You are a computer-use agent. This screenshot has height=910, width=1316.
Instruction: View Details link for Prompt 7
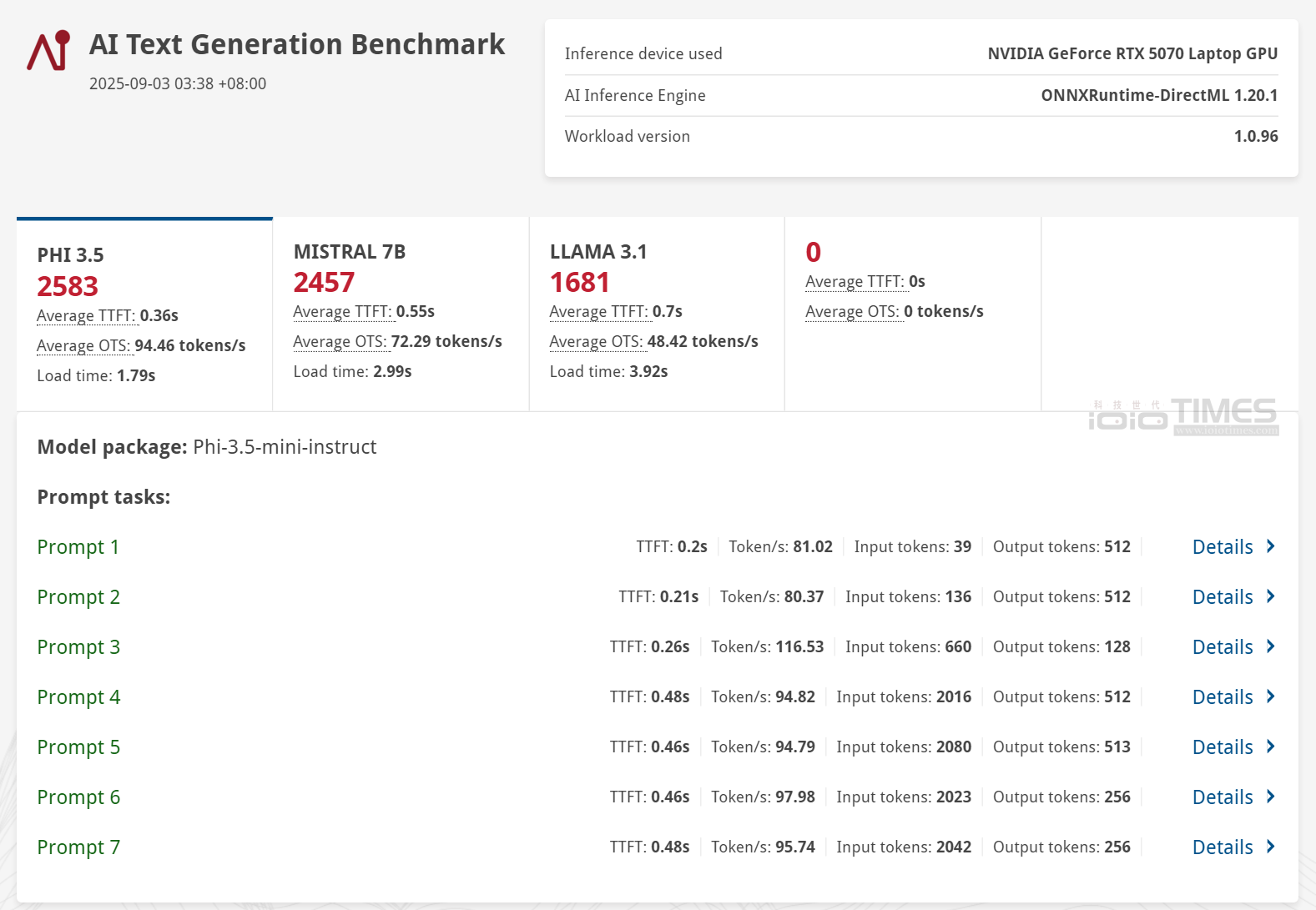point(1223,847)
